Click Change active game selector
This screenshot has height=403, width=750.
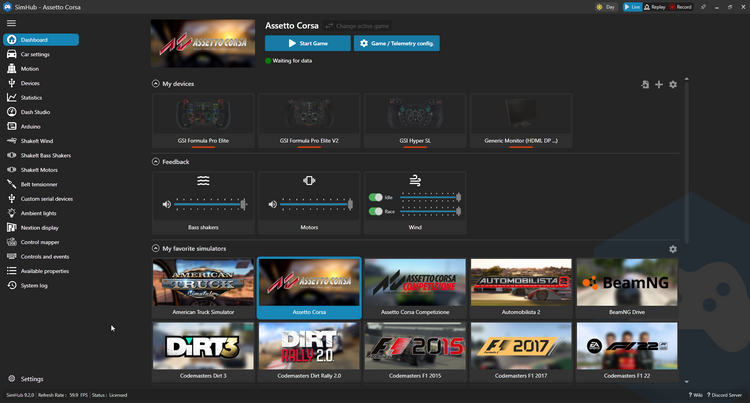tap(357, 26)
